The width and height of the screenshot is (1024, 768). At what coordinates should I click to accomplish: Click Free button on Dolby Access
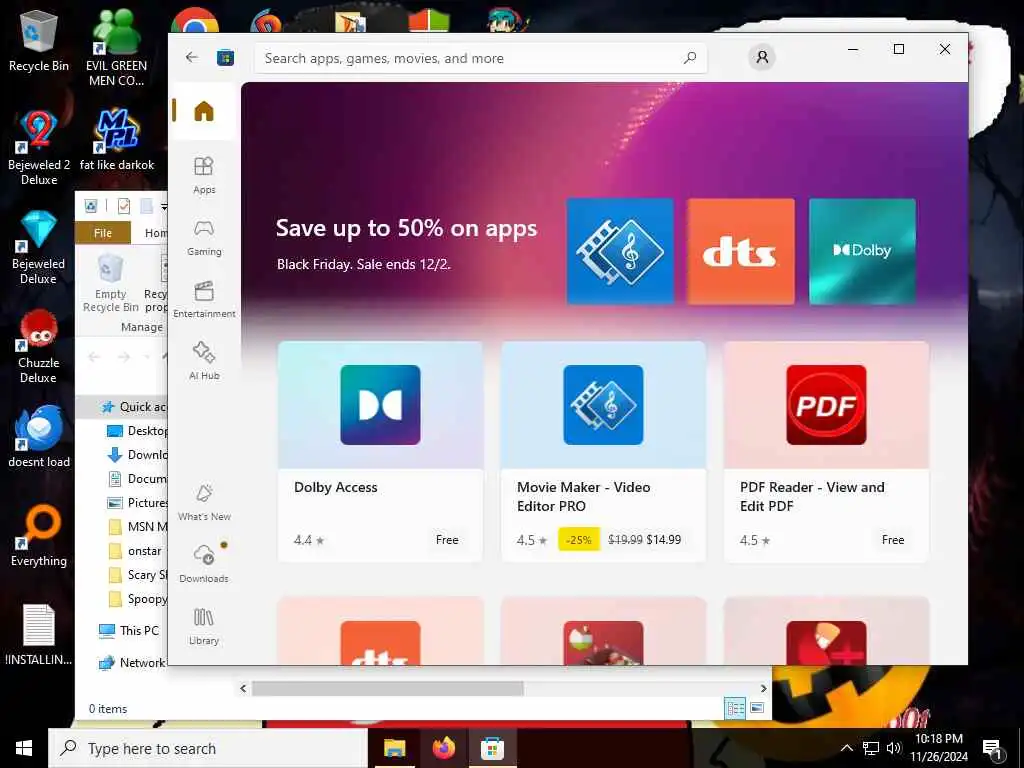tap(447, 540)
